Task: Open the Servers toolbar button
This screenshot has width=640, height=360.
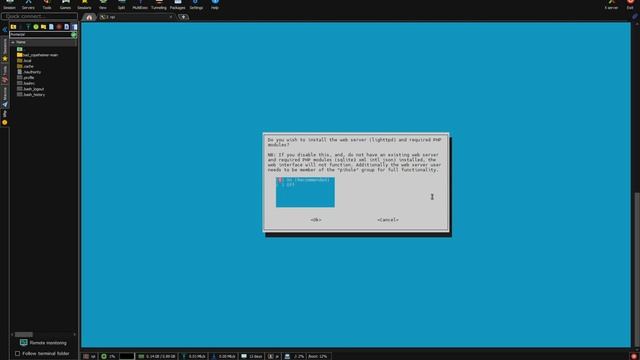Action: click(x=28, y=5)
